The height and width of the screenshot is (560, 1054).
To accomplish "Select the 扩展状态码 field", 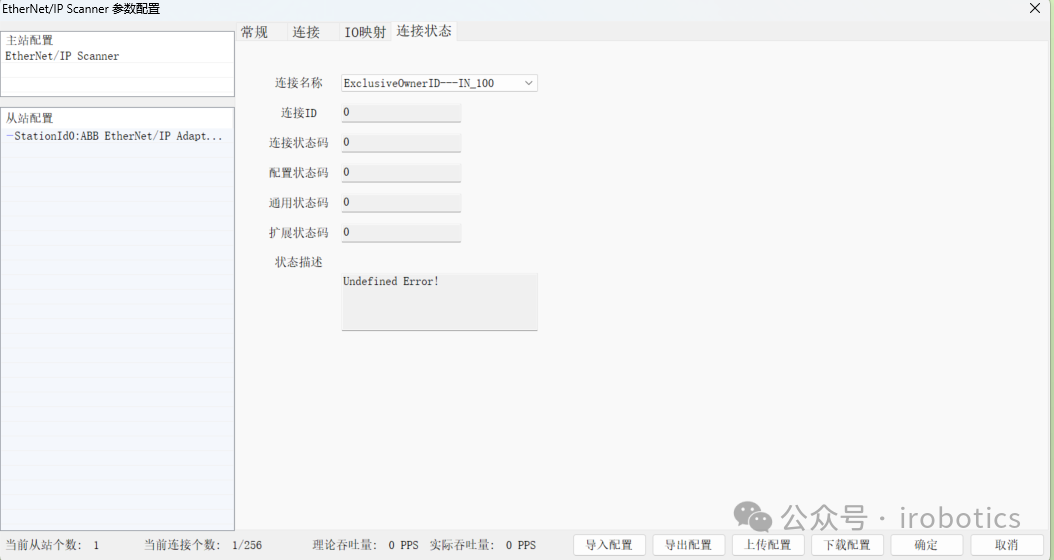I will [401, 233].
